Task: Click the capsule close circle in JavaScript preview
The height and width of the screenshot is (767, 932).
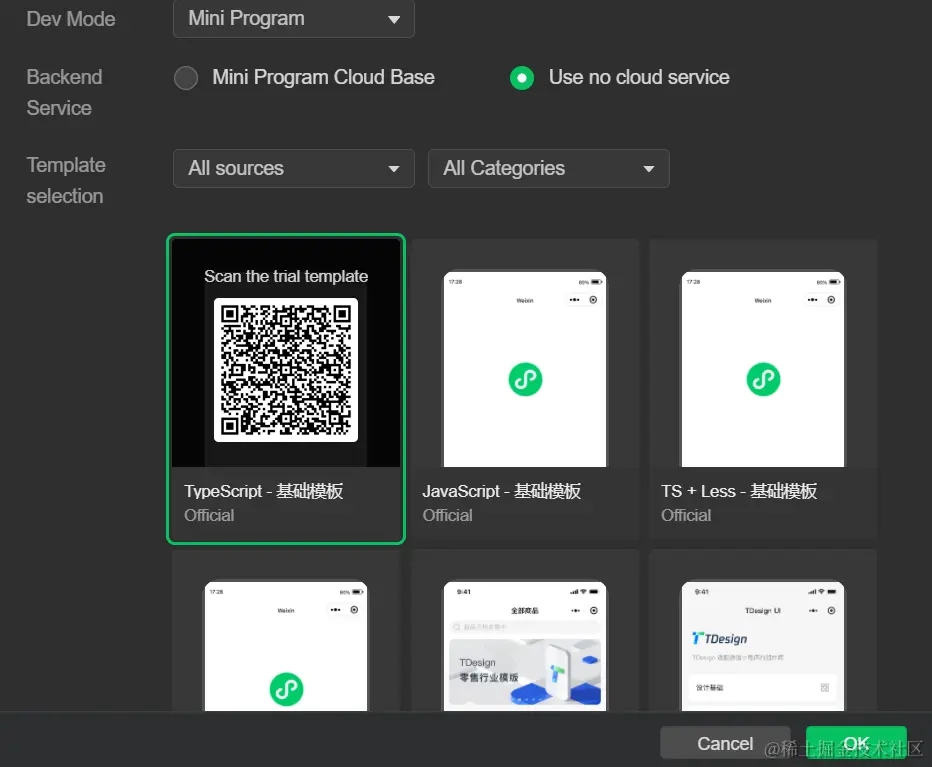Action: (x=593, y=300)
